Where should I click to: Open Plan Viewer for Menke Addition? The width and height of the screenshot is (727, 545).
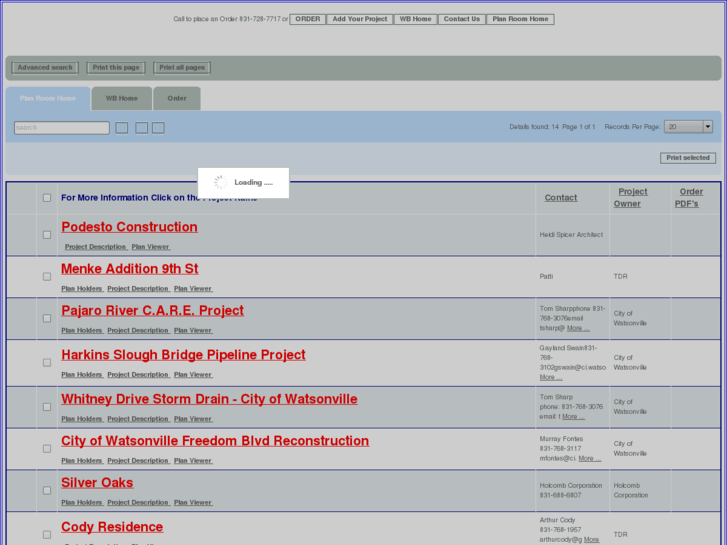[x=193, y=289]
